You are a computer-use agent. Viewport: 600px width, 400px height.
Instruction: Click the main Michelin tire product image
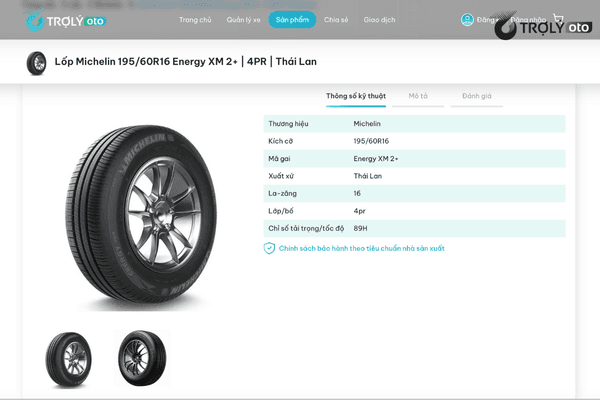[x=141, y=215]
